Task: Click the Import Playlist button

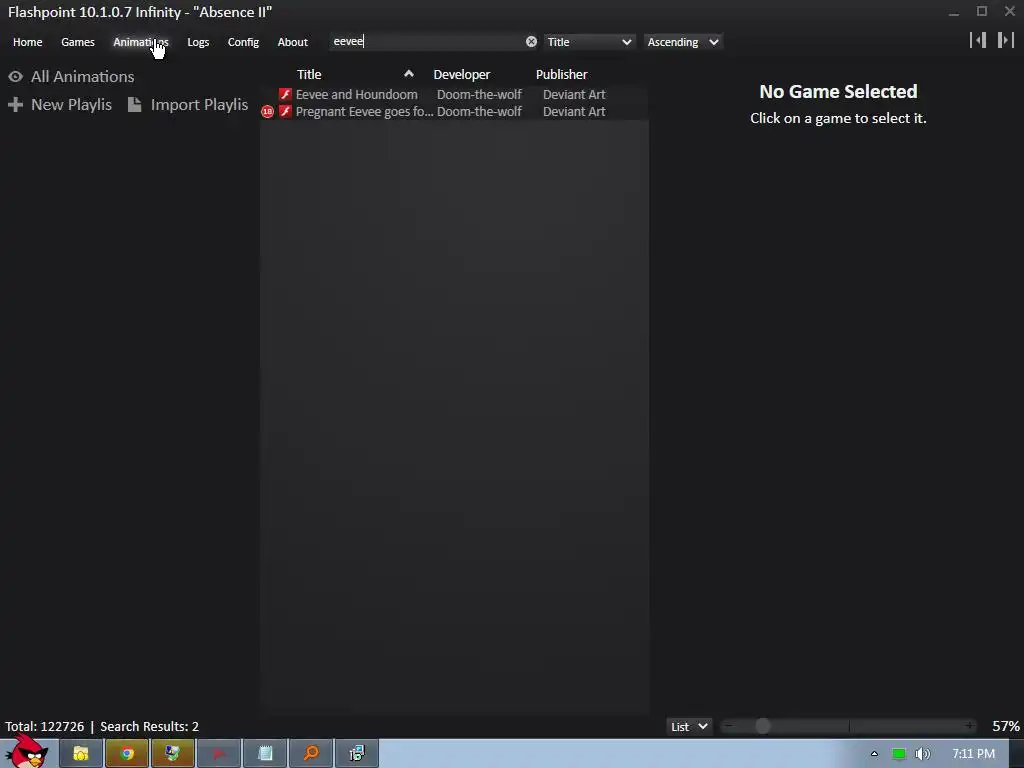Action: coord(188,104)
